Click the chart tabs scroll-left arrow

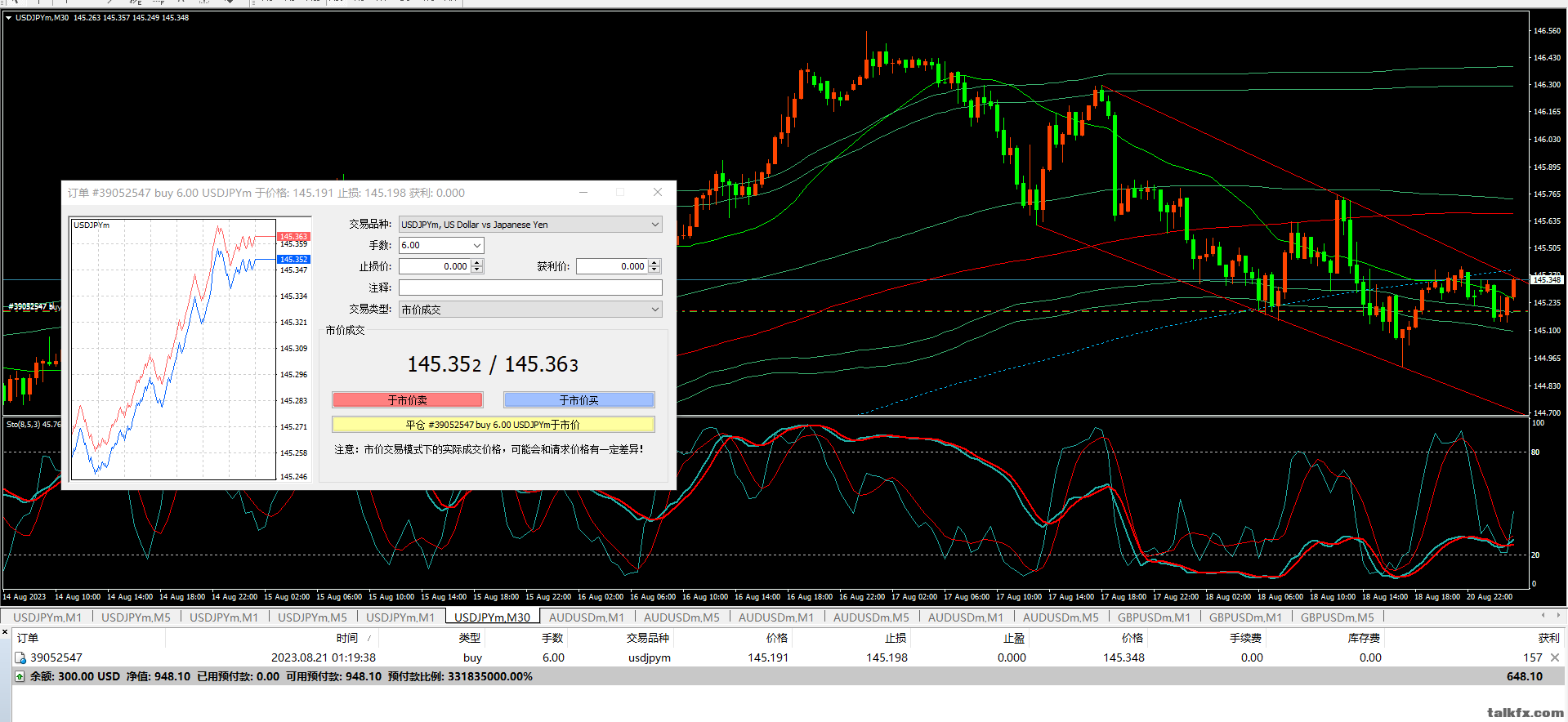(1543, 616)
